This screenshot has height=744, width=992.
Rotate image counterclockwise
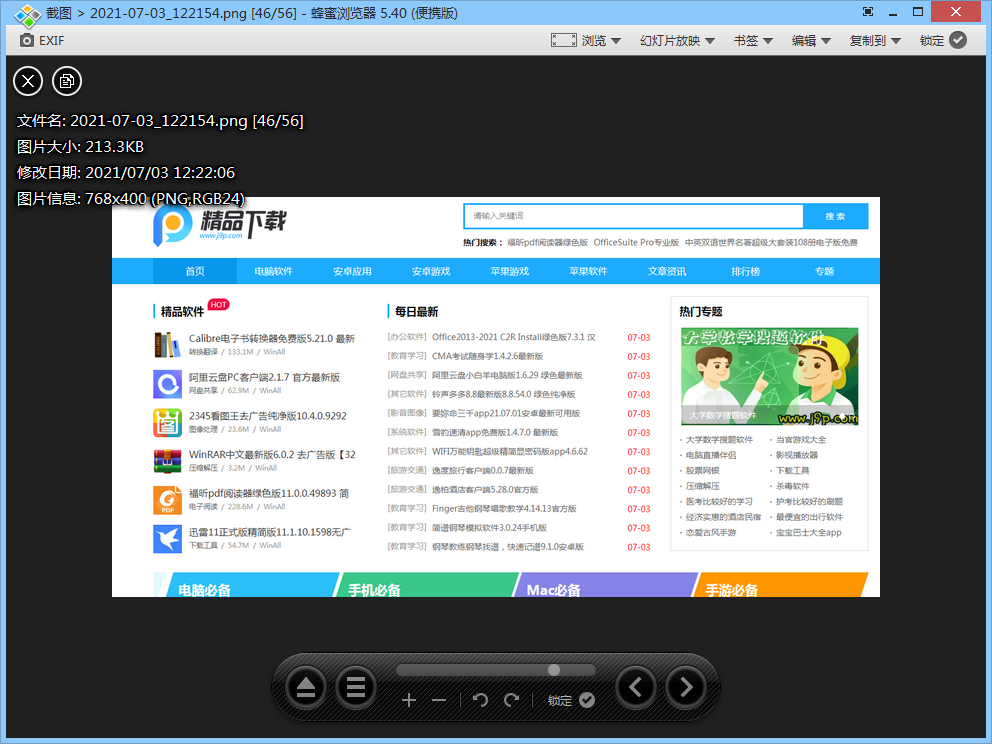coord(480,700)
